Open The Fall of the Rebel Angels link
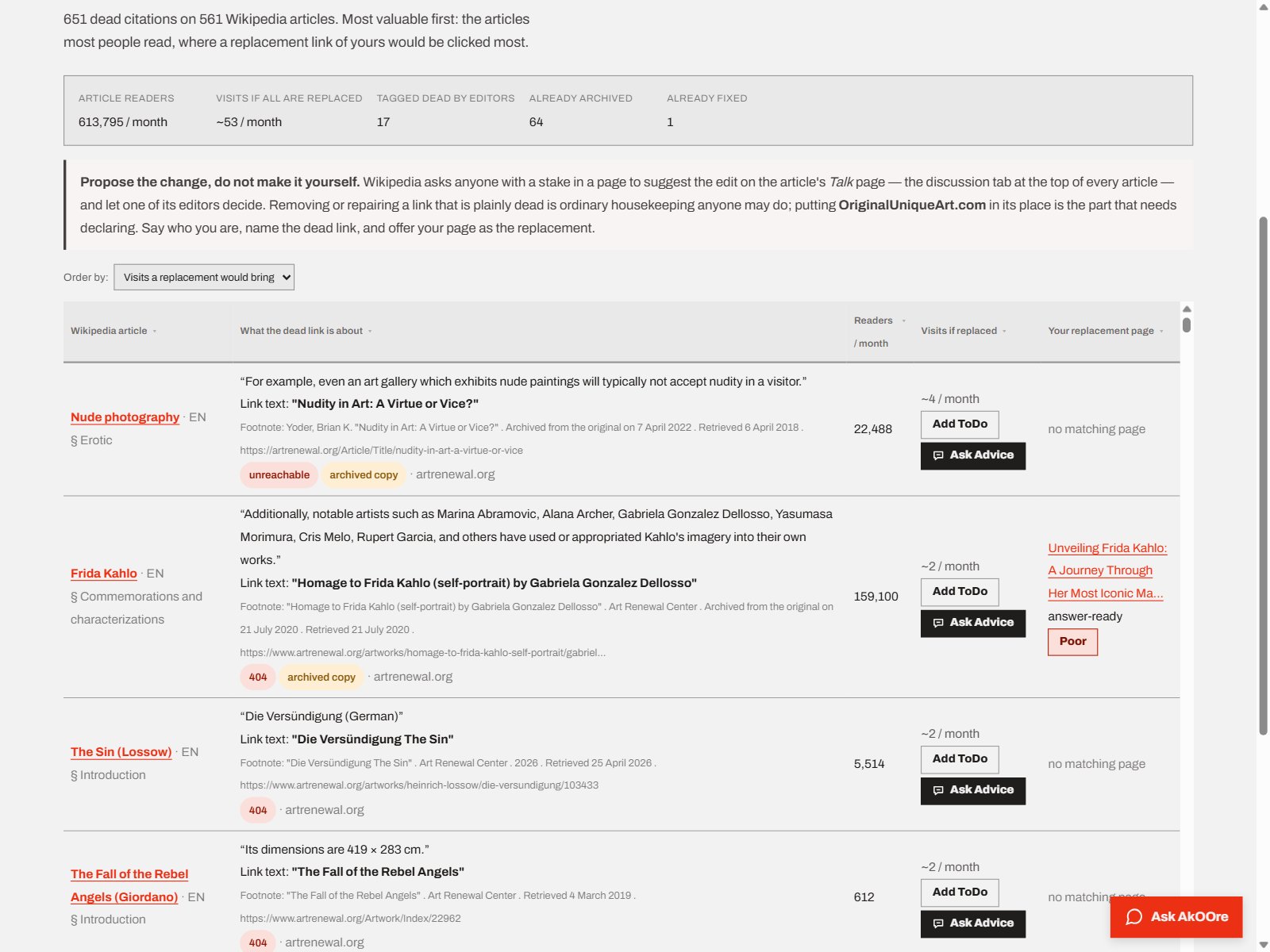1270x952 pixels. point(129,885)
